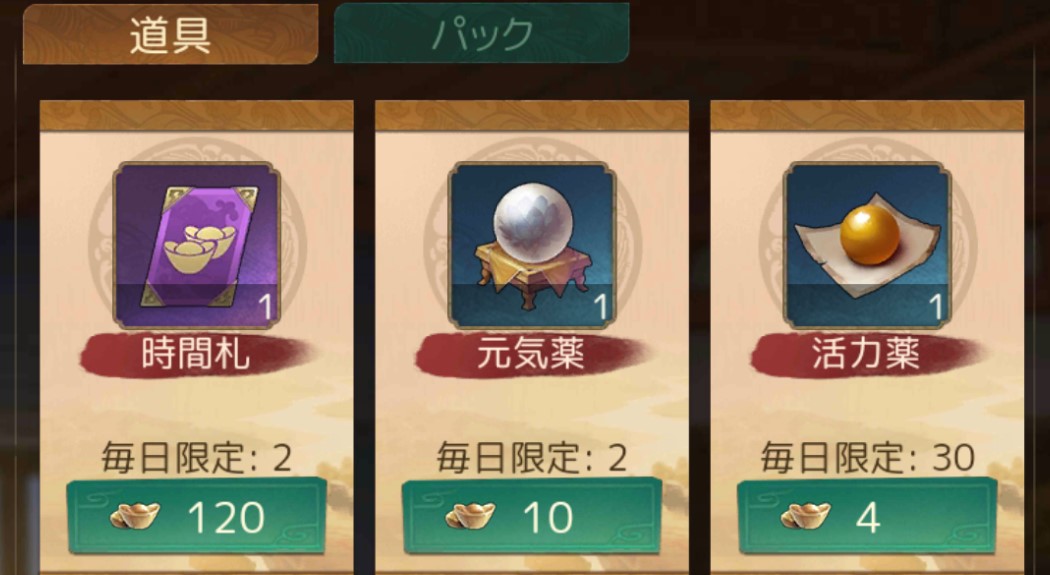The image size is (1050, 575).
Task: Click the 毎日限定: 30 text
Action: coord(868,458)
